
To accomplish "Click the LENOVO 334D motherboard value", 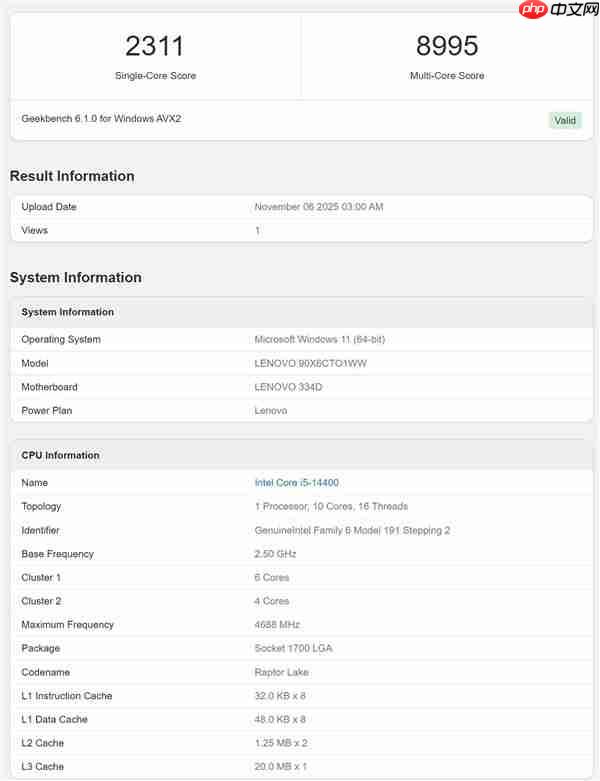I will pyautogui.click(x=294, y=387).
